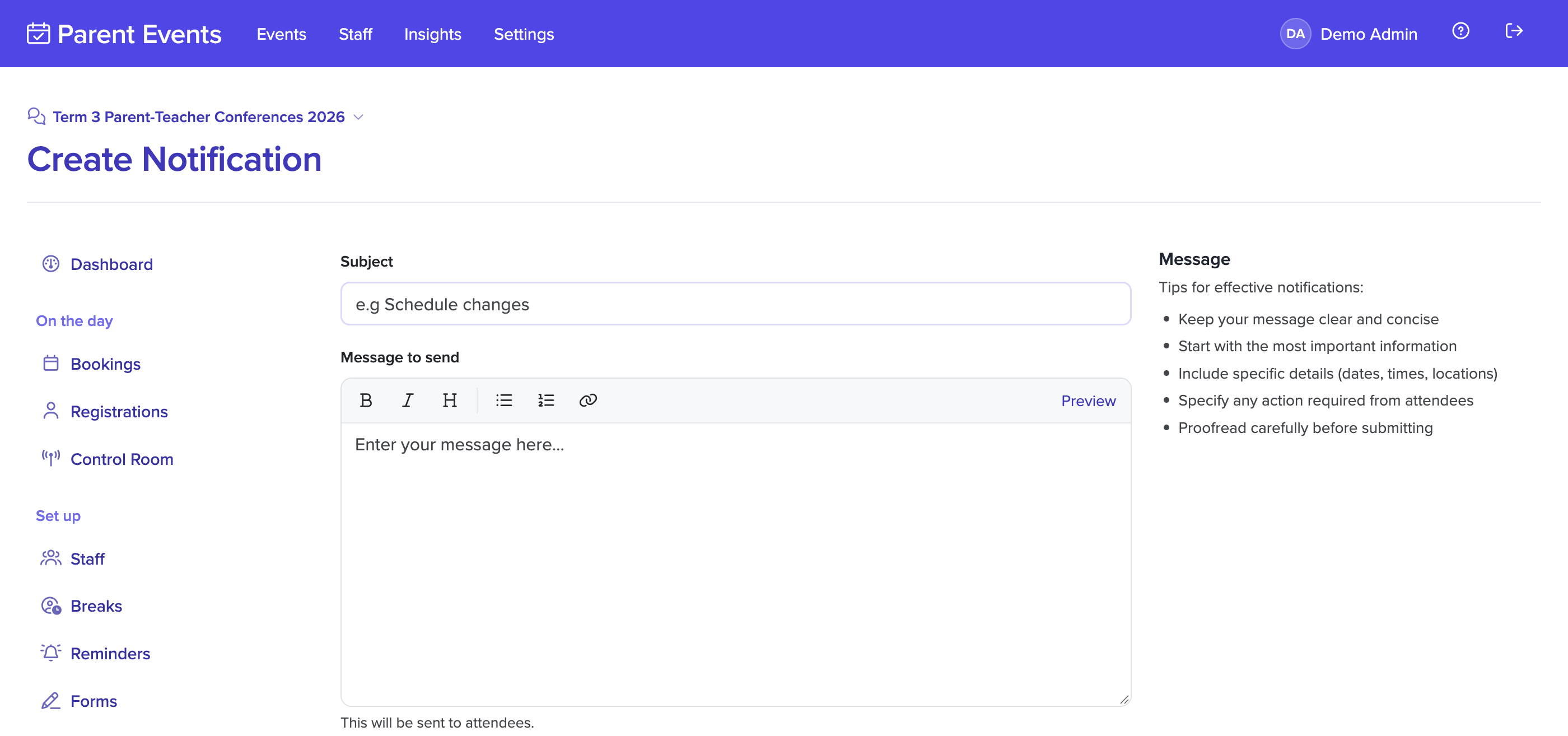Focus the message body text area
The height and width of the screenshot is (736, 1568).
pyautogui.click(x=735, y=565)
